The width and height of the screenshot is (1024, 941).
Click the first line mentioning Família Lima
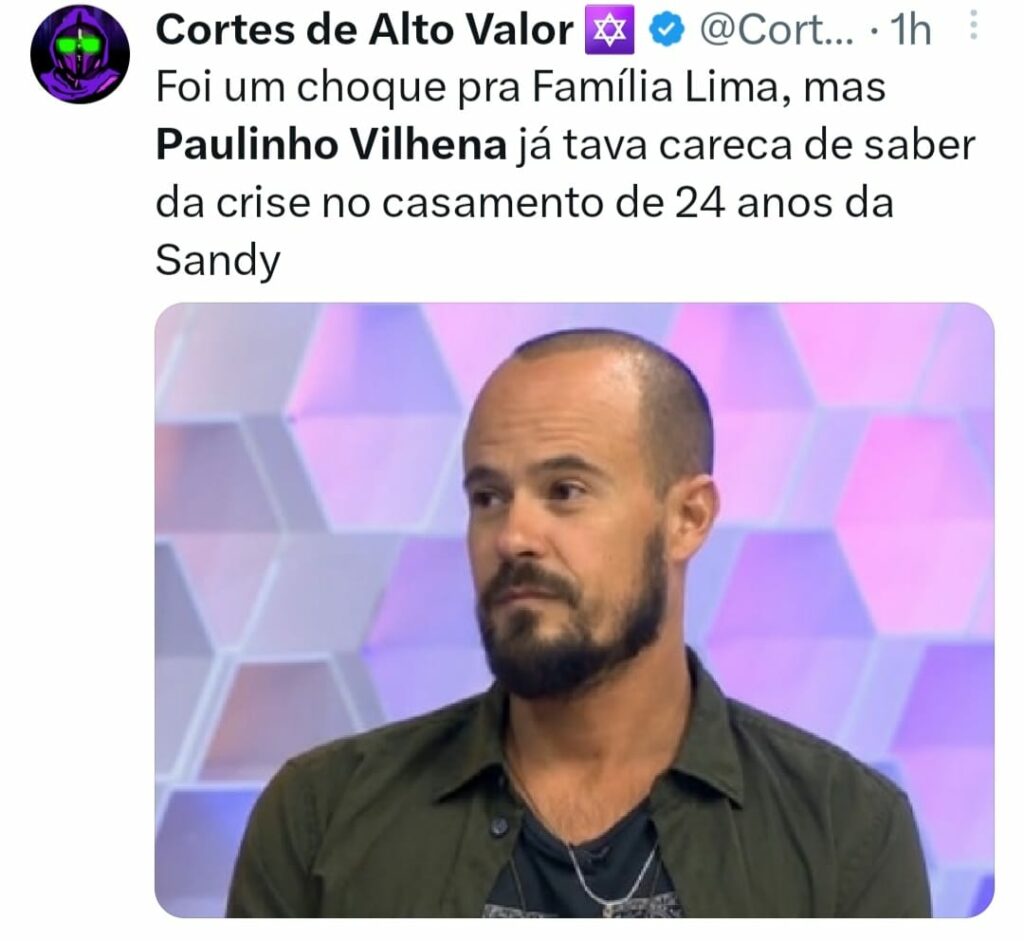[x=520, y=87]
